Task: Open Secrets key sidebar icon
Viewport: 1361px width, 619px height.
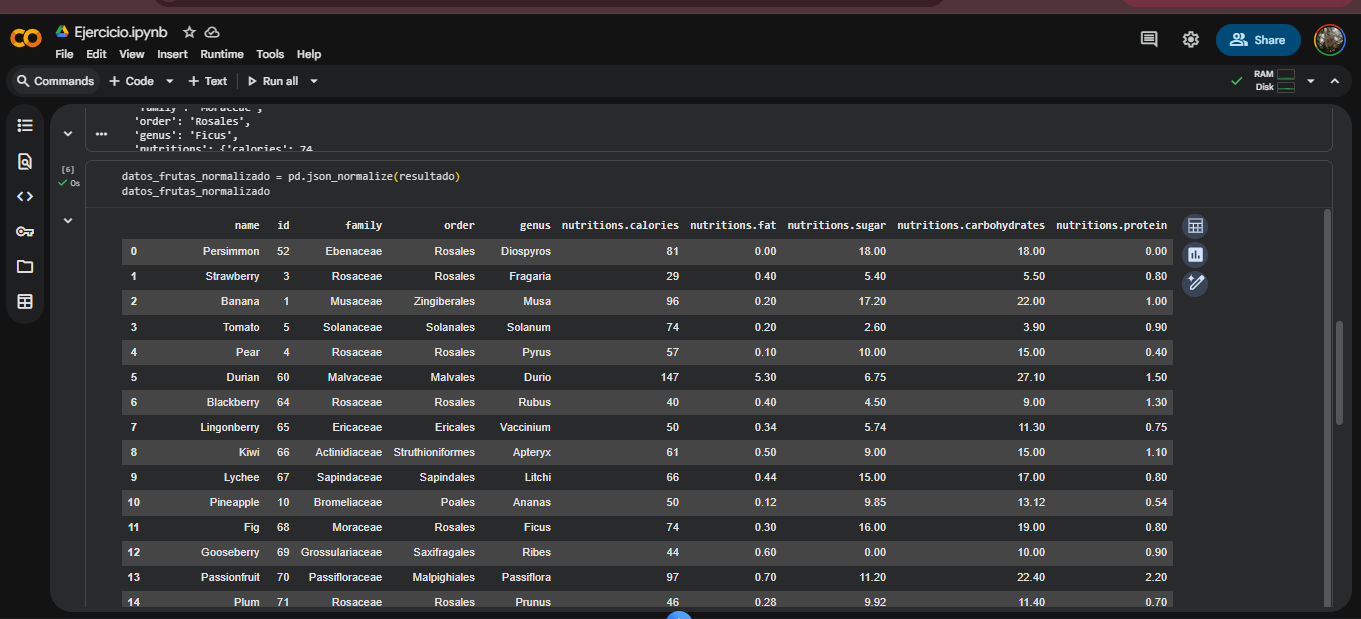Action: [25, 231]
